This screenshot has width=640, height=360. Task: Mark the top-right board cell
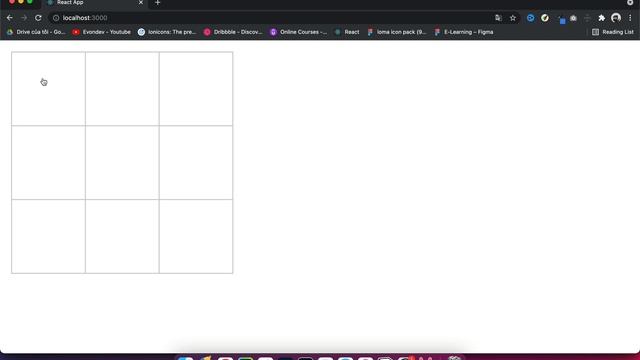click(x=196, y=89)
